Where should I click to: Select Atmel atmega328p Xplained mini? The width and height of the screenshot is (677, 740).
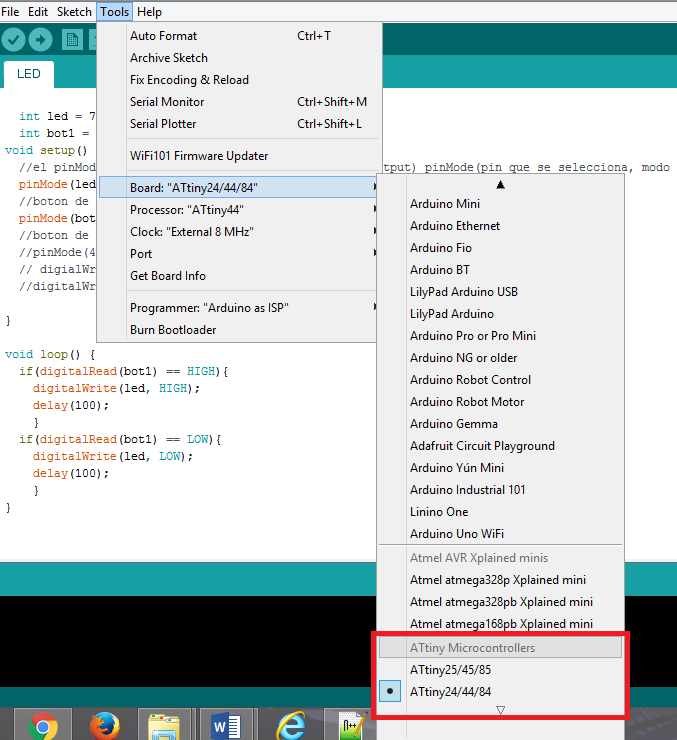(x=501, y=580)
